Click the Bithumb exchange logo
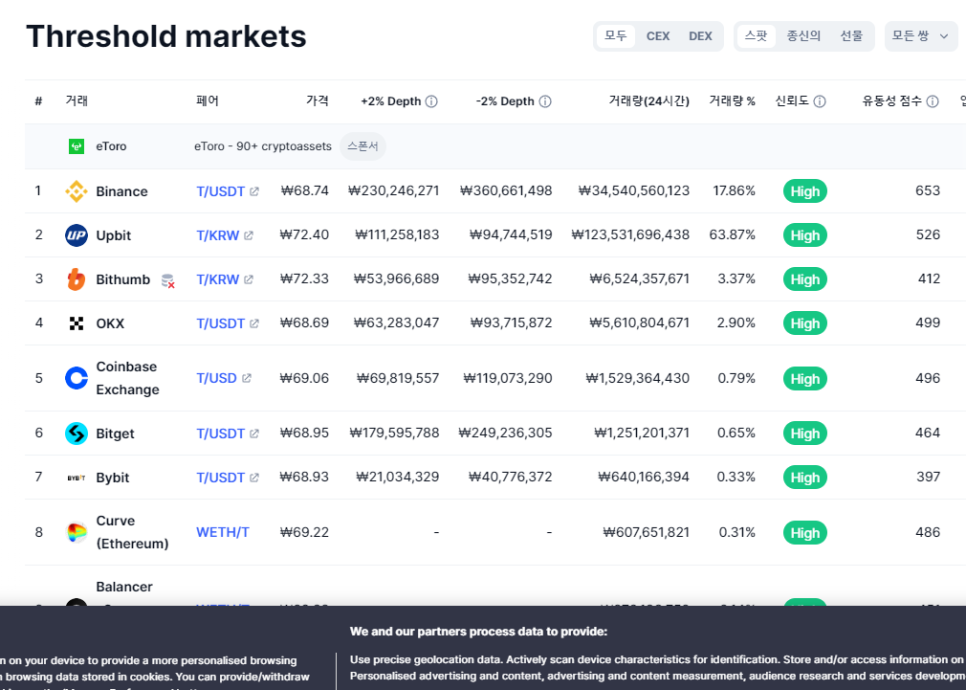 [76, 279]
